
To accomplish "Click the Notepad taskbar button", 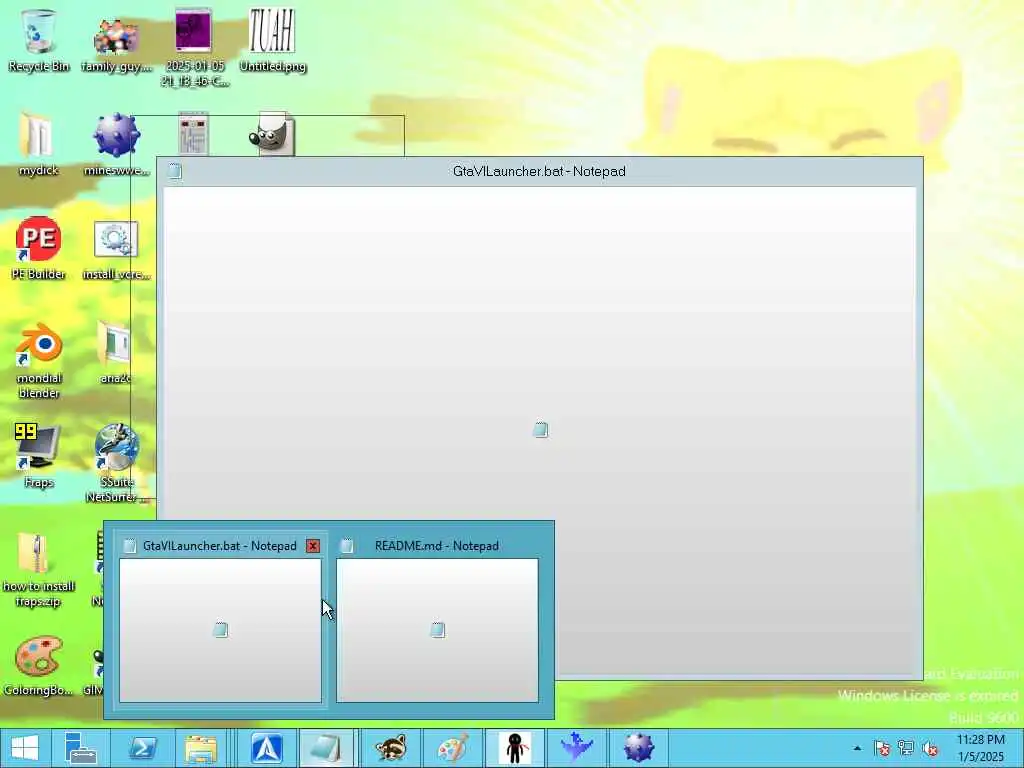I will point(325,748).
